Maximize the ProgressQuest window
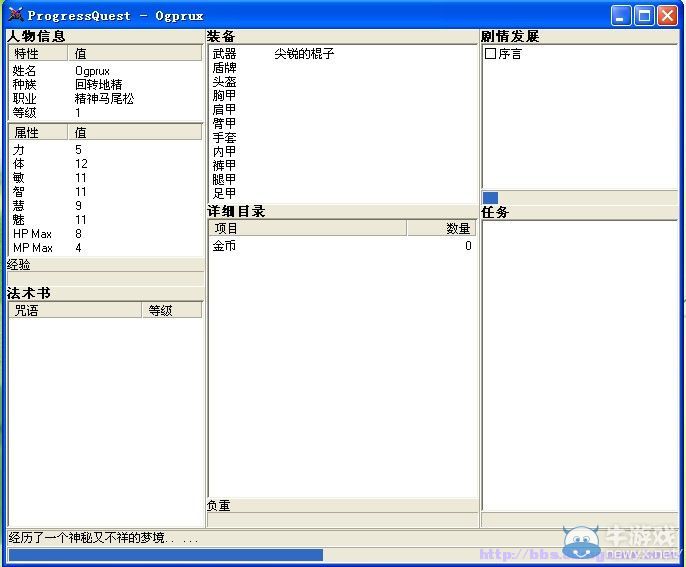Image resolution: width=686 pixels, height=567 pixels. click(644, 16)
